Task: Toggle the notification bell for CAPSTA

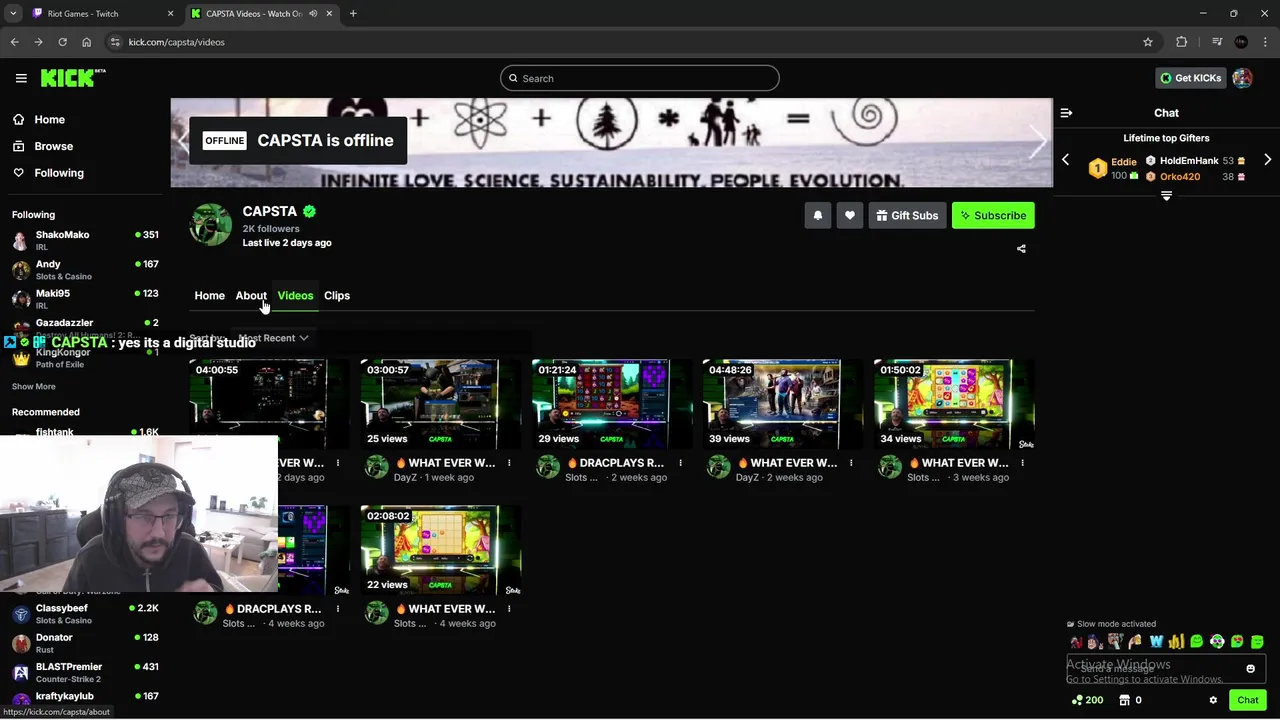Action: 818,215
